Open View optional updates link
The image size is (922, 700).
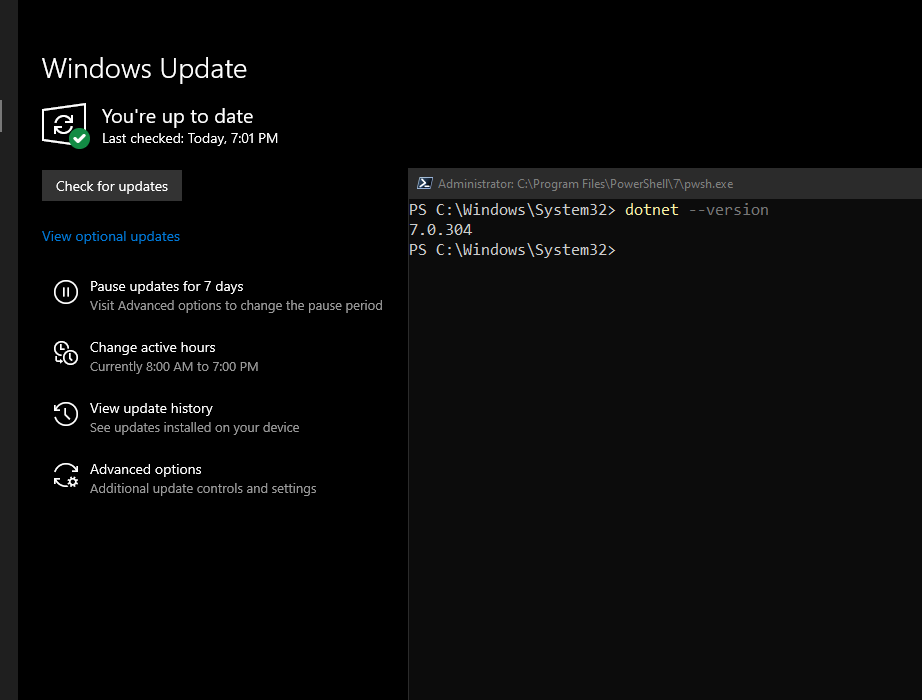(111, 236)
